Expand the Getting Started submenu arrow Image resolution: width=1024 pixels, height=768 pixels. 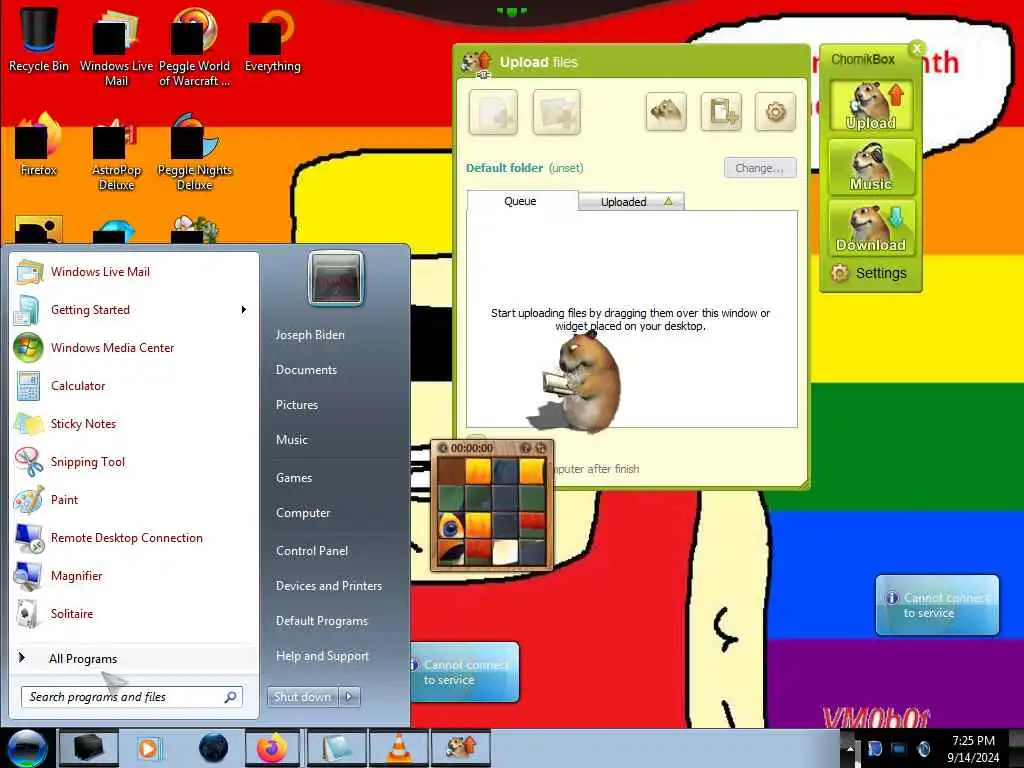[x=244, y=310]
